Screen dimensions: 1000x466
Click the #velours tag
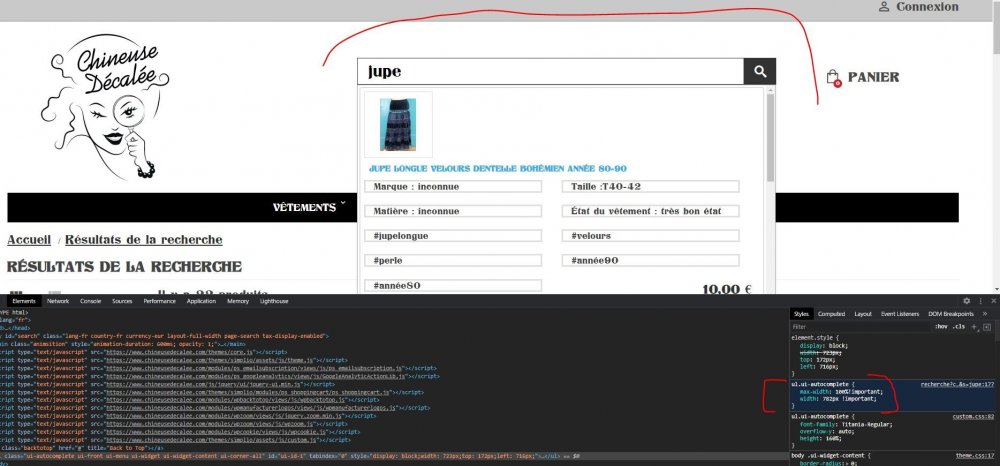click(x=651, y=236)
